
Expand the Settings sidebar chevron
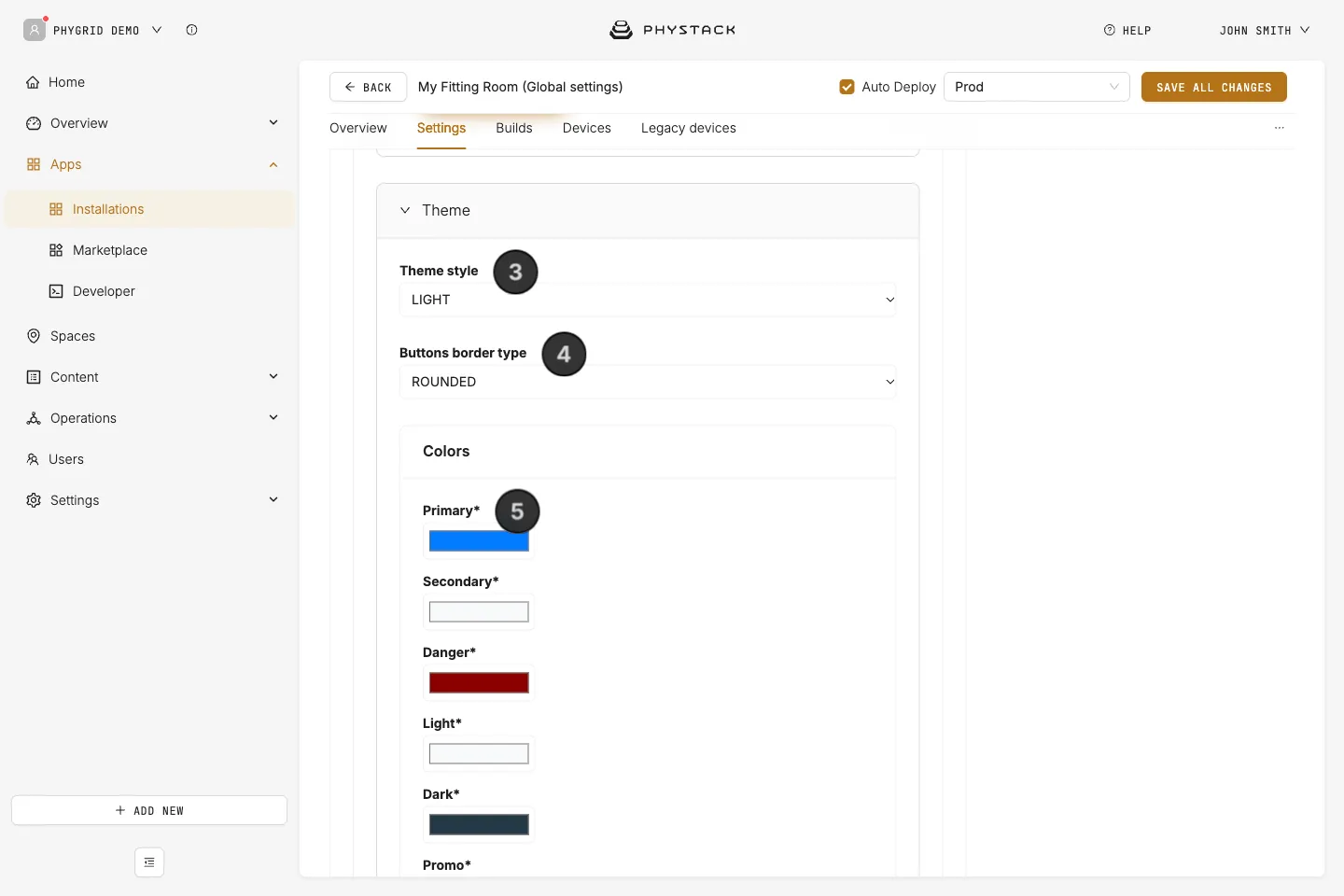click(x=273, y=499)
